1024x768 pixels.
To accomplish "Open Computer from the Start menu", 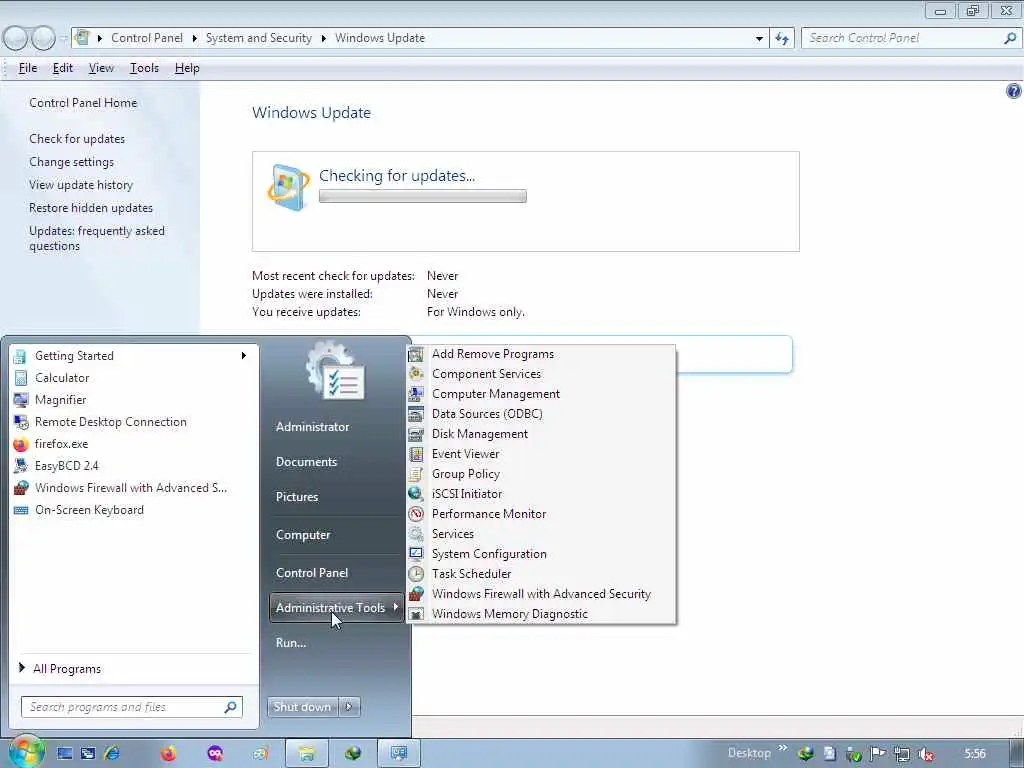I will pyautogui.click(x=303, y=535).
